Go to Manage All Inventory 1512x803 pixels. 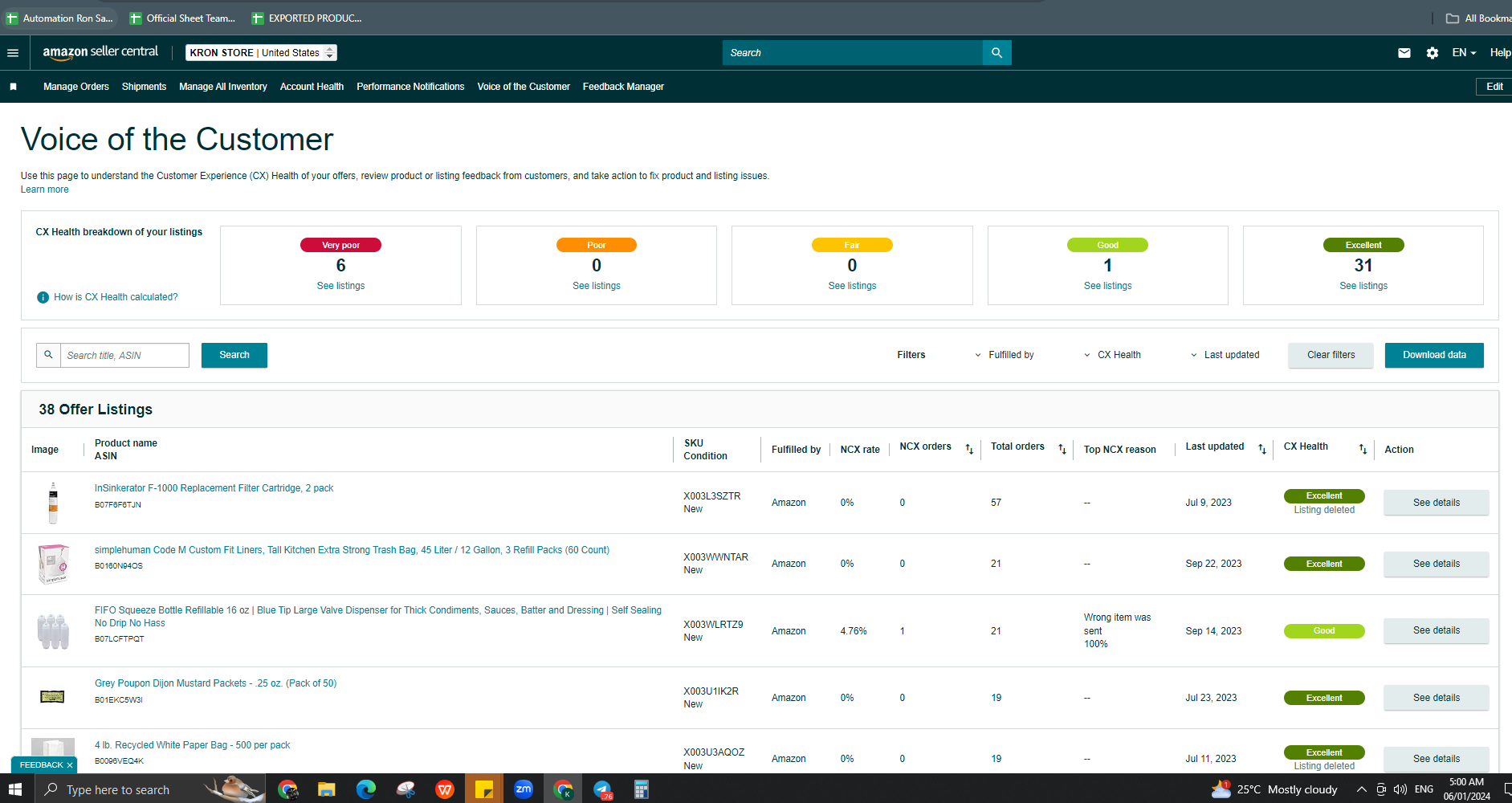pyautogui.click(x=223, y=87)
